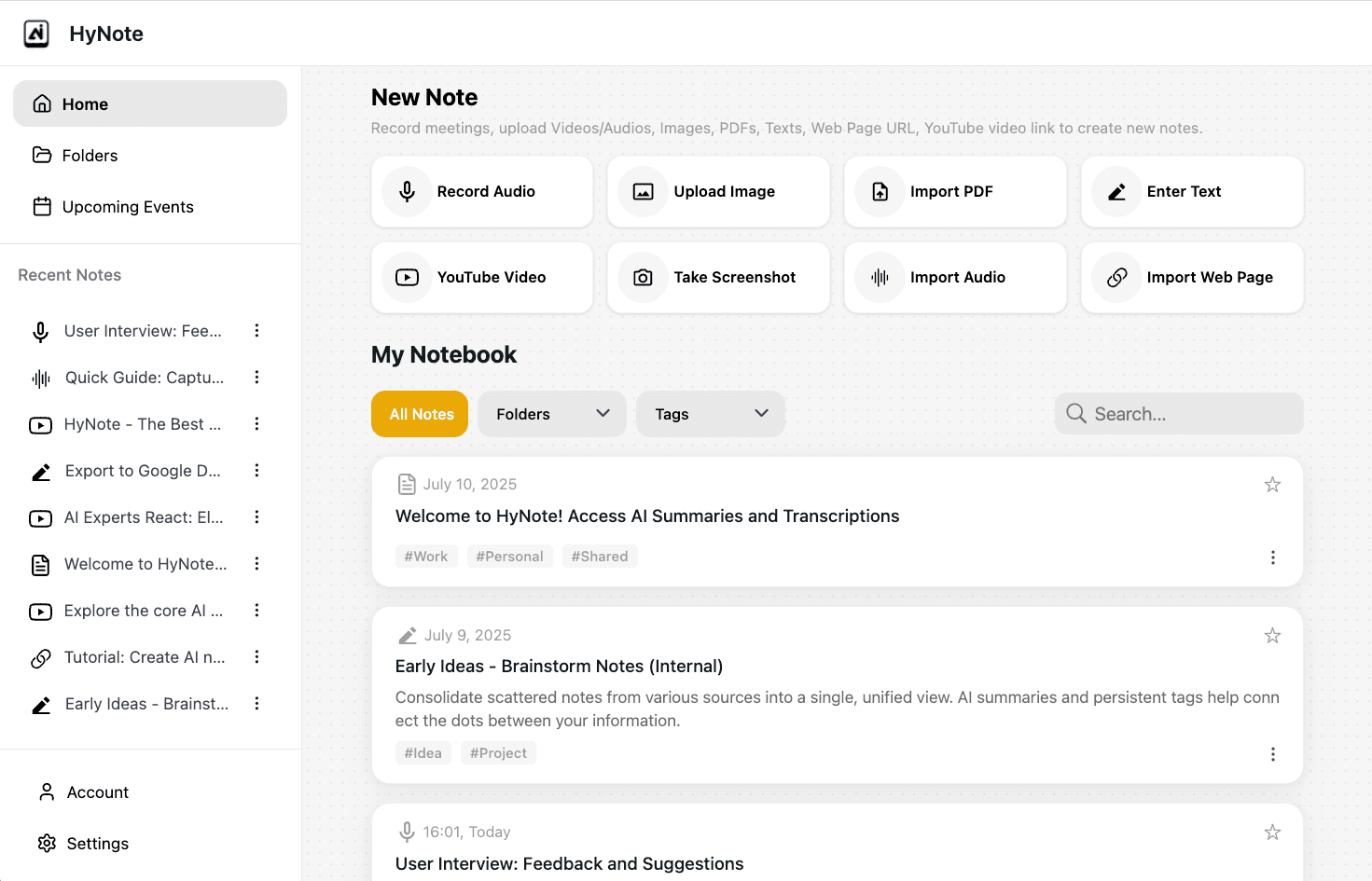Choose Enter Text to write a note
Viewport: 1372px width, 881px height.
(x=1192, y=191)
